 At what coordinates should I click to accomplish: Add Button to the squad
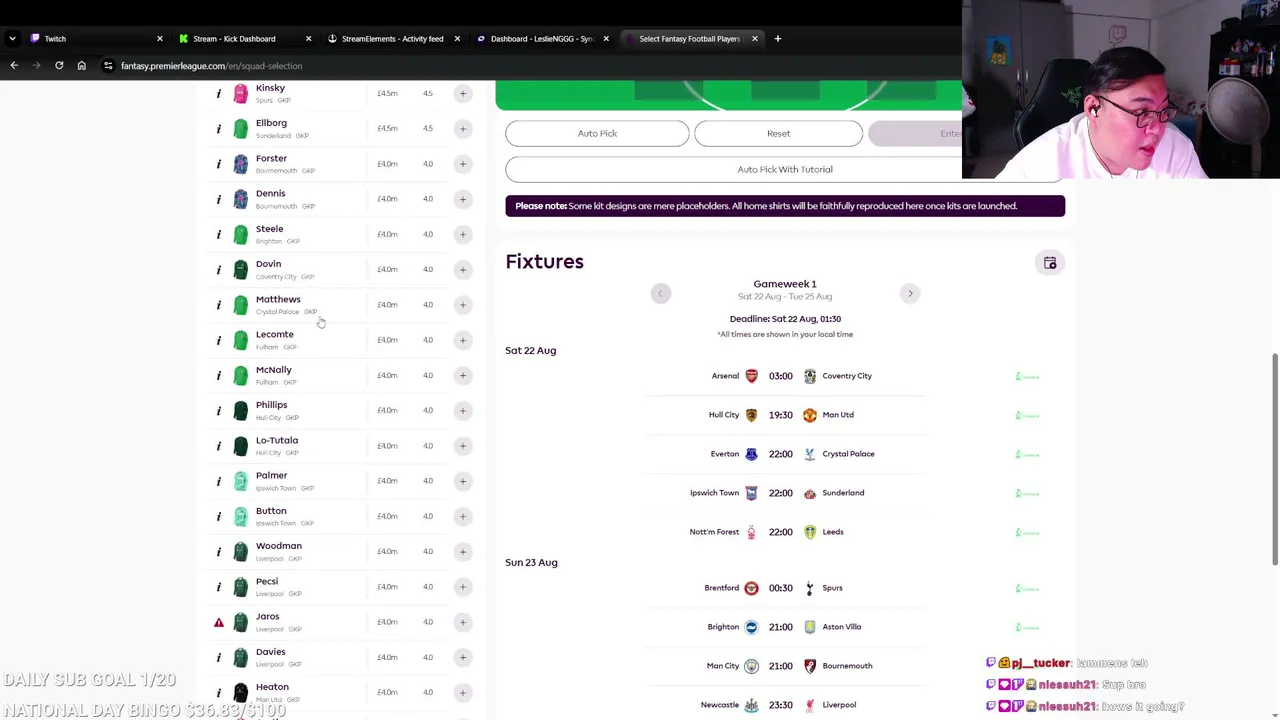point(462,516)
